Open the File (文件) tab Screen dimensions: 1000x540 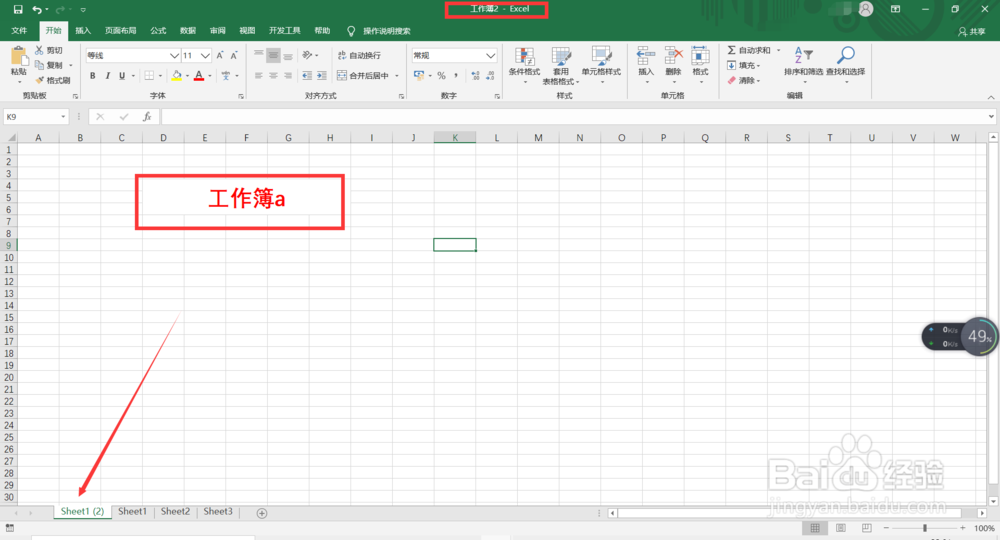click(19, 31)
